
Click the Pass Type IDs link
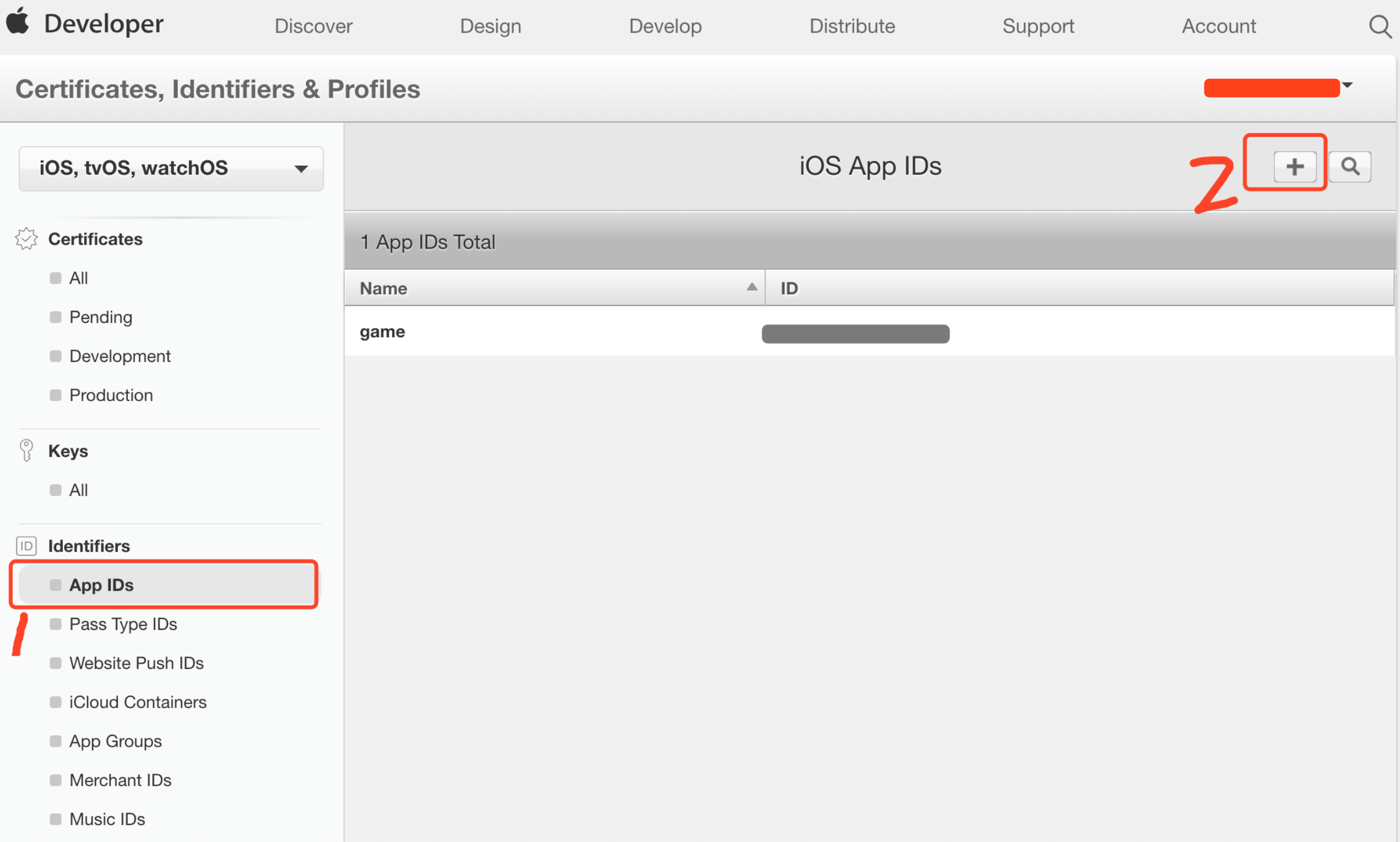point(123,623)
